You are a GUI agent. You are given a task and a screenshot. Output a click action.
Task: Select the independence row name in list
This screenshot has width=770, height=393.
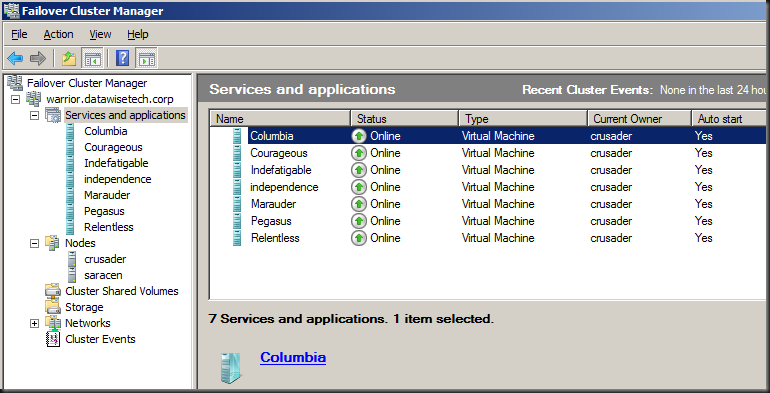coord(284,187)
